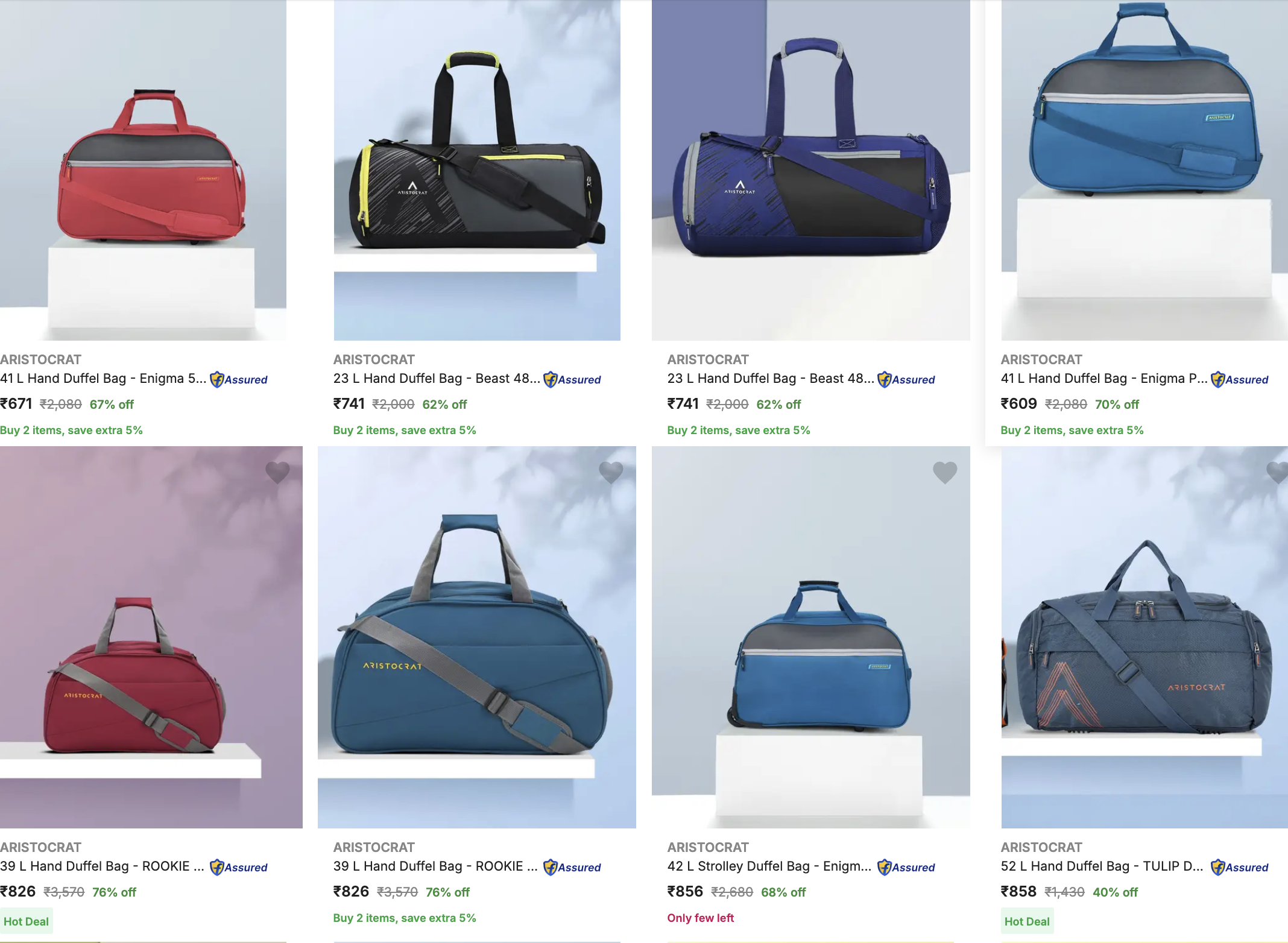The image size is (1288, 943).
Task: Toggle wishlist heart on blue ROOKIE bag
Action: (x=611, y=472)
